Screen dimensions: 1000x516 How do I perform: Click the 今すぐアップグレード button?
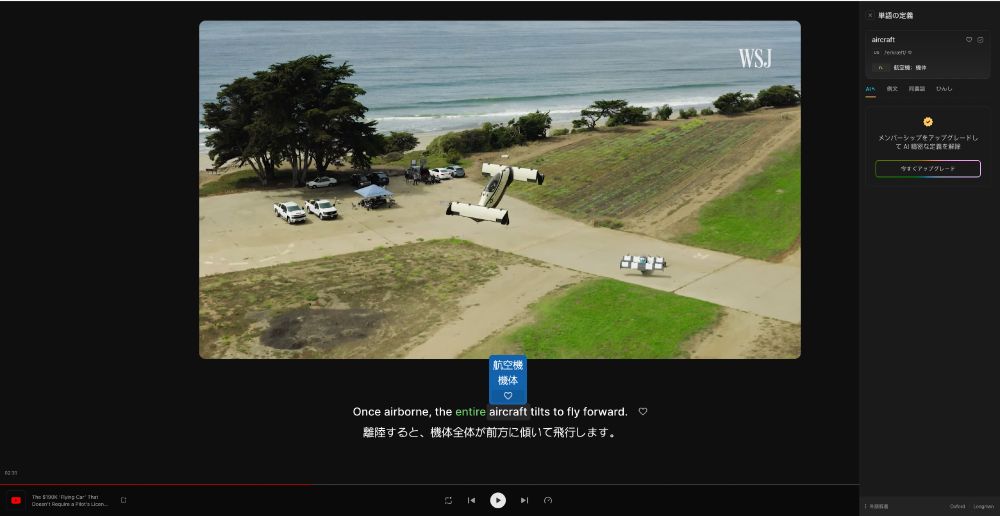(x=928, y=169)
